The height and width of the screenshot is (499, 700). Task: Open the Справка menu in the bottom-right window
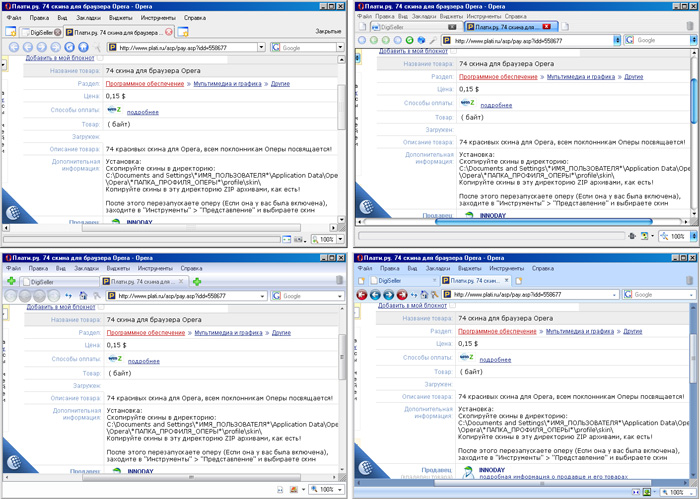(x=543, y=268)
